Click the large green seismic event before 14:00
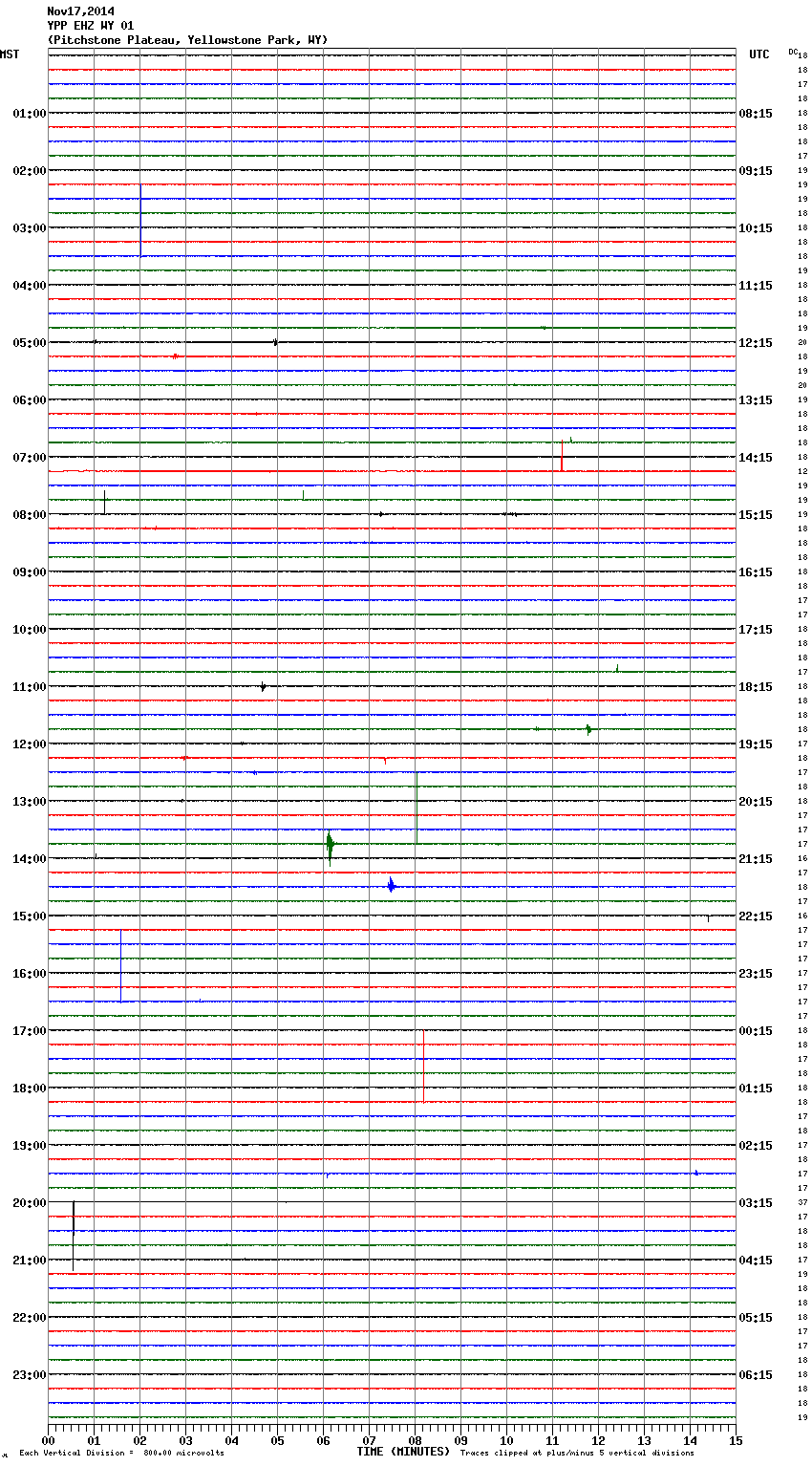 click(330, 845)
